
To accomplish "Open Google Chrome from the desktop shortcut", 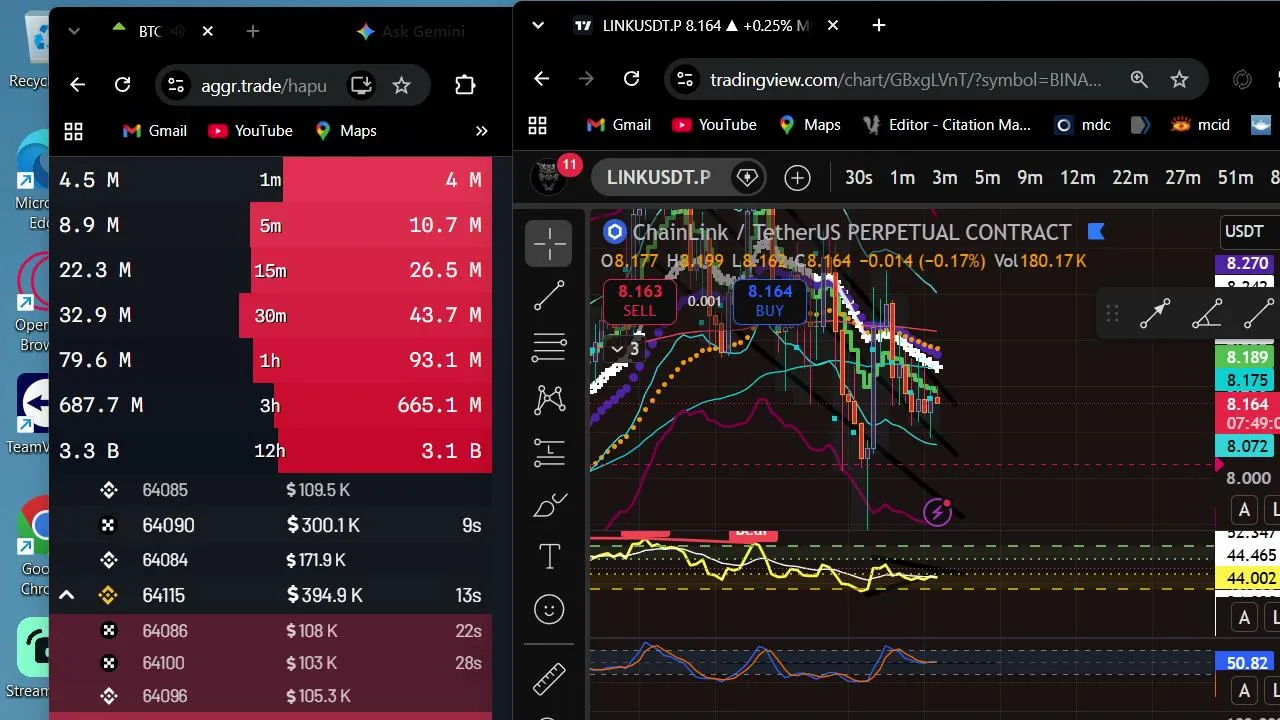I will point(36,545).
